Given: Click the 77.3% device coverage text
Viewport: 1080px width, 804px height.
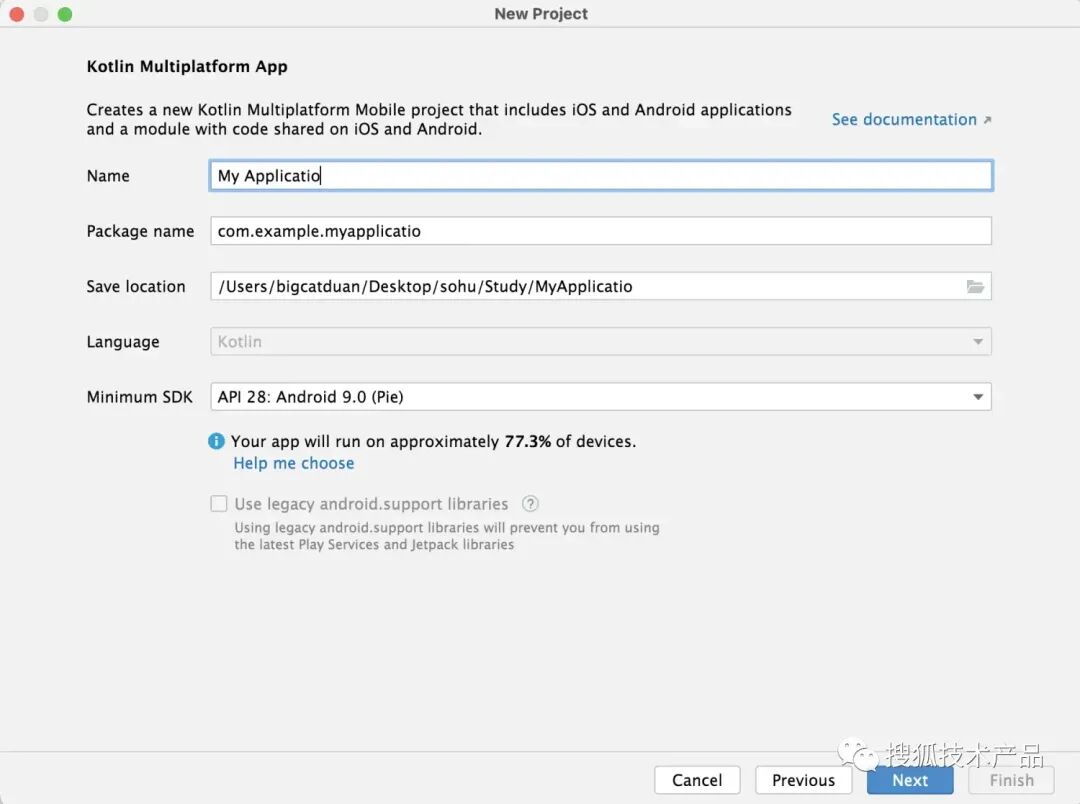Looking at the screenshot, I should (x=528, y=441).
